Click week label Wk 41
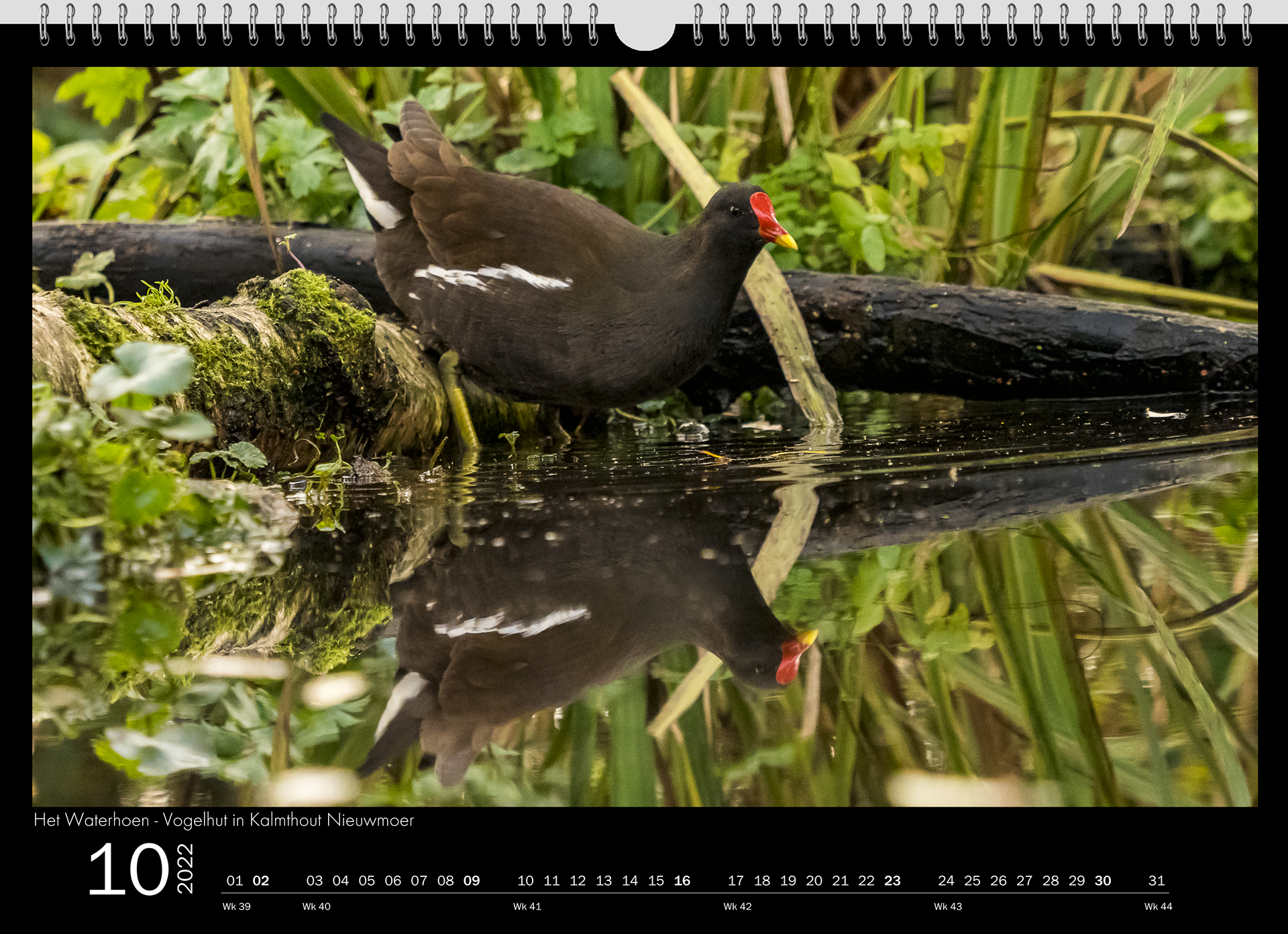1288x934 pixels. point(527,907)
